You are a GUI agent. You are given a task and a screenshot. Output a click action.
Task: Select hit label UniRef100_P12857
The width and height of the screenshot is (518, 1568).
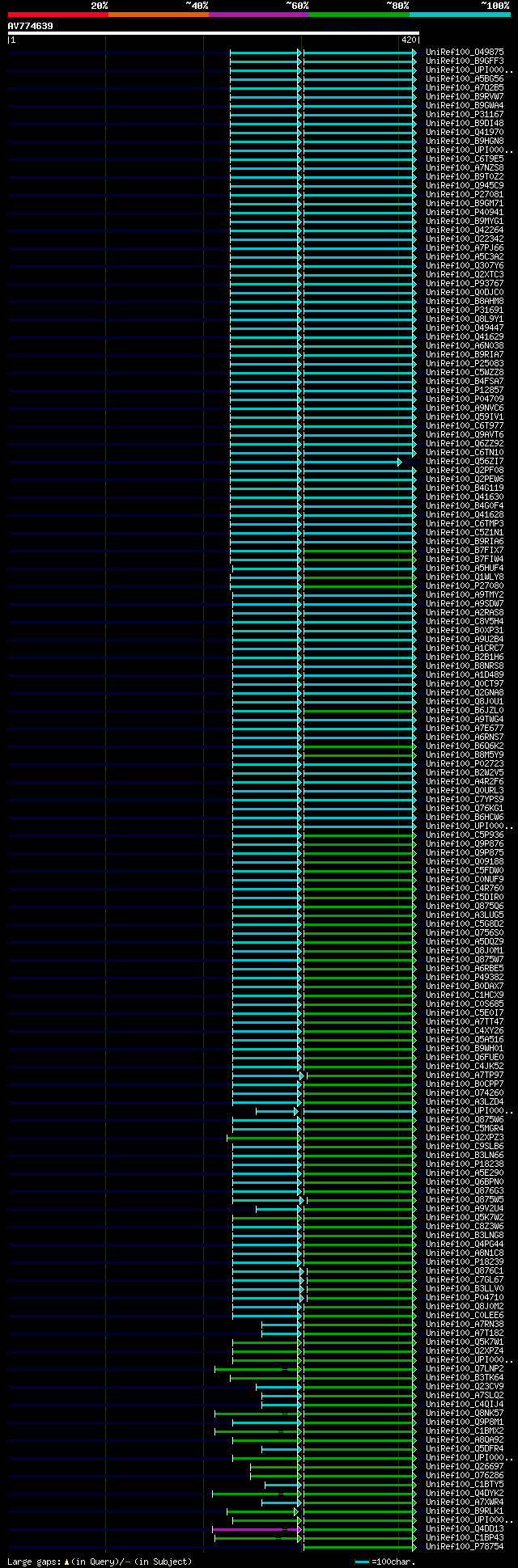tap(465, 391)
